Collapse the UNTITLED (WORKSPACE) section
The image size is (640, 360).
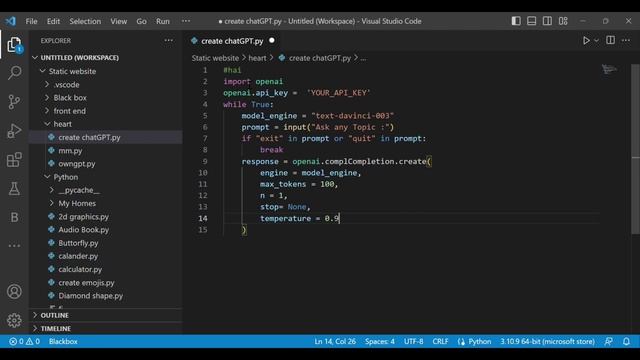[x=35, y=58]
